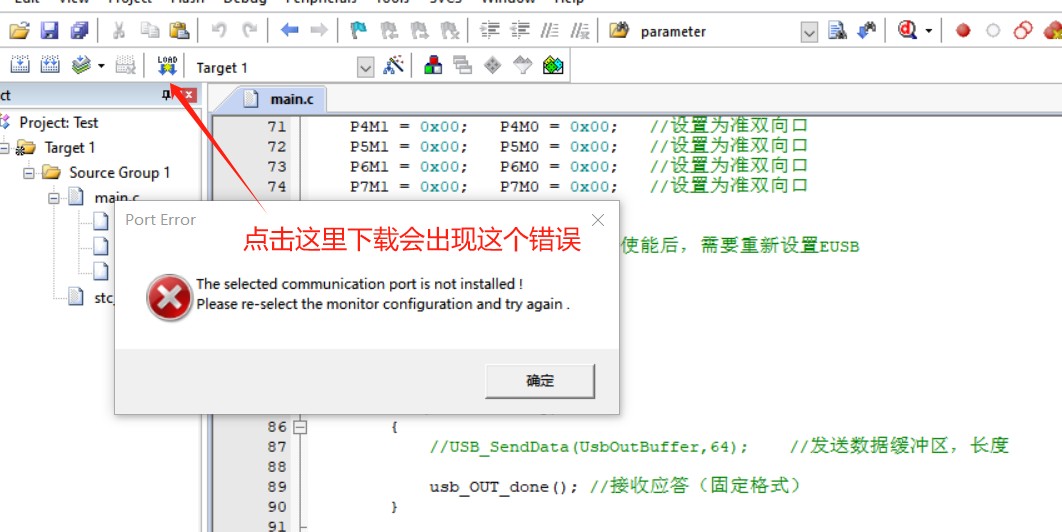Click the Select Software Packs icon
This screenshot has width=1062, height=532.
tap(522, 66)
